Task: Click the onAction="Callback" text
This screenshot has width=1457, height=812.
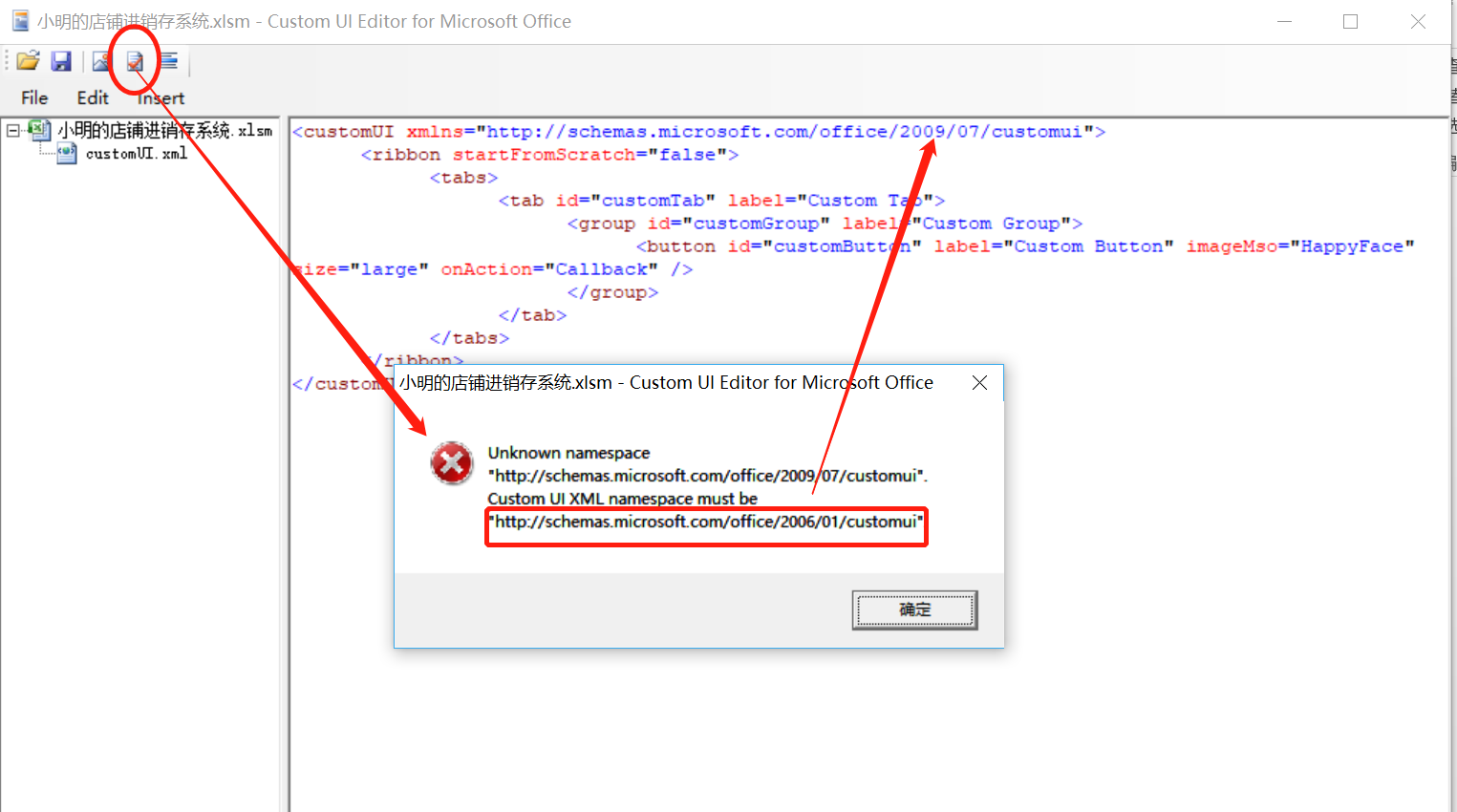Action: 549,269
